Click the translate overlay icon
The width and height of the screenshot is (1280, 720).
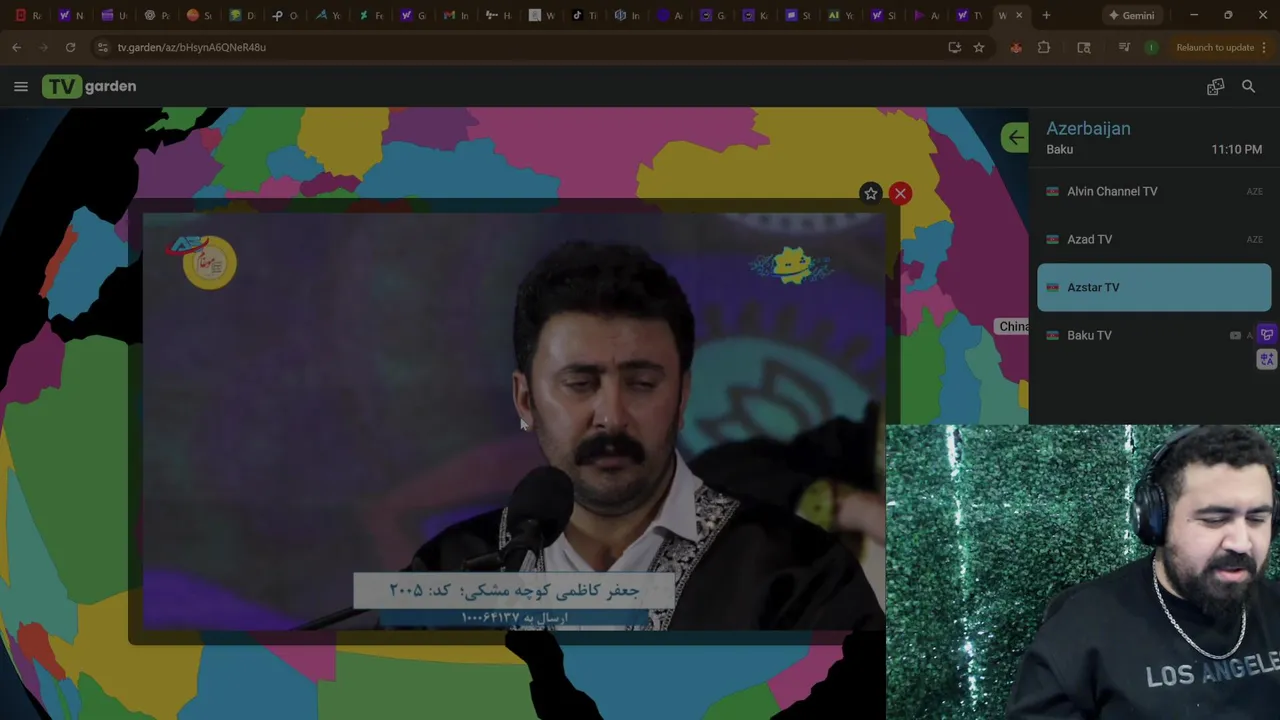coord(1267,359)
